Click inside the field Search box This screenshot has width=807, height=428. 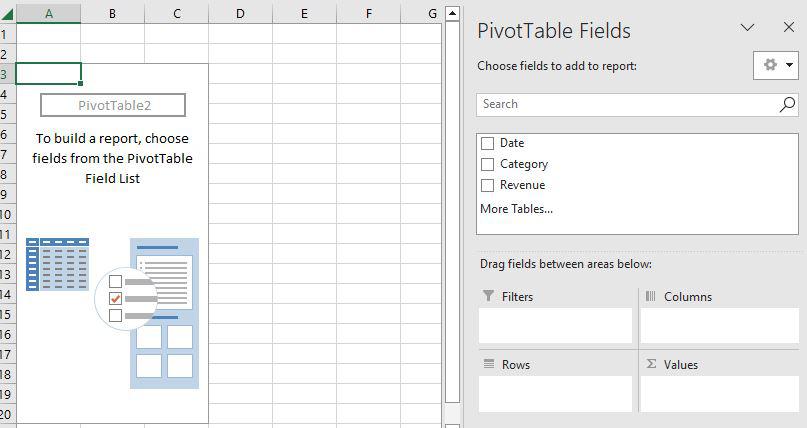pyautogui.click(x=625, y=104)
